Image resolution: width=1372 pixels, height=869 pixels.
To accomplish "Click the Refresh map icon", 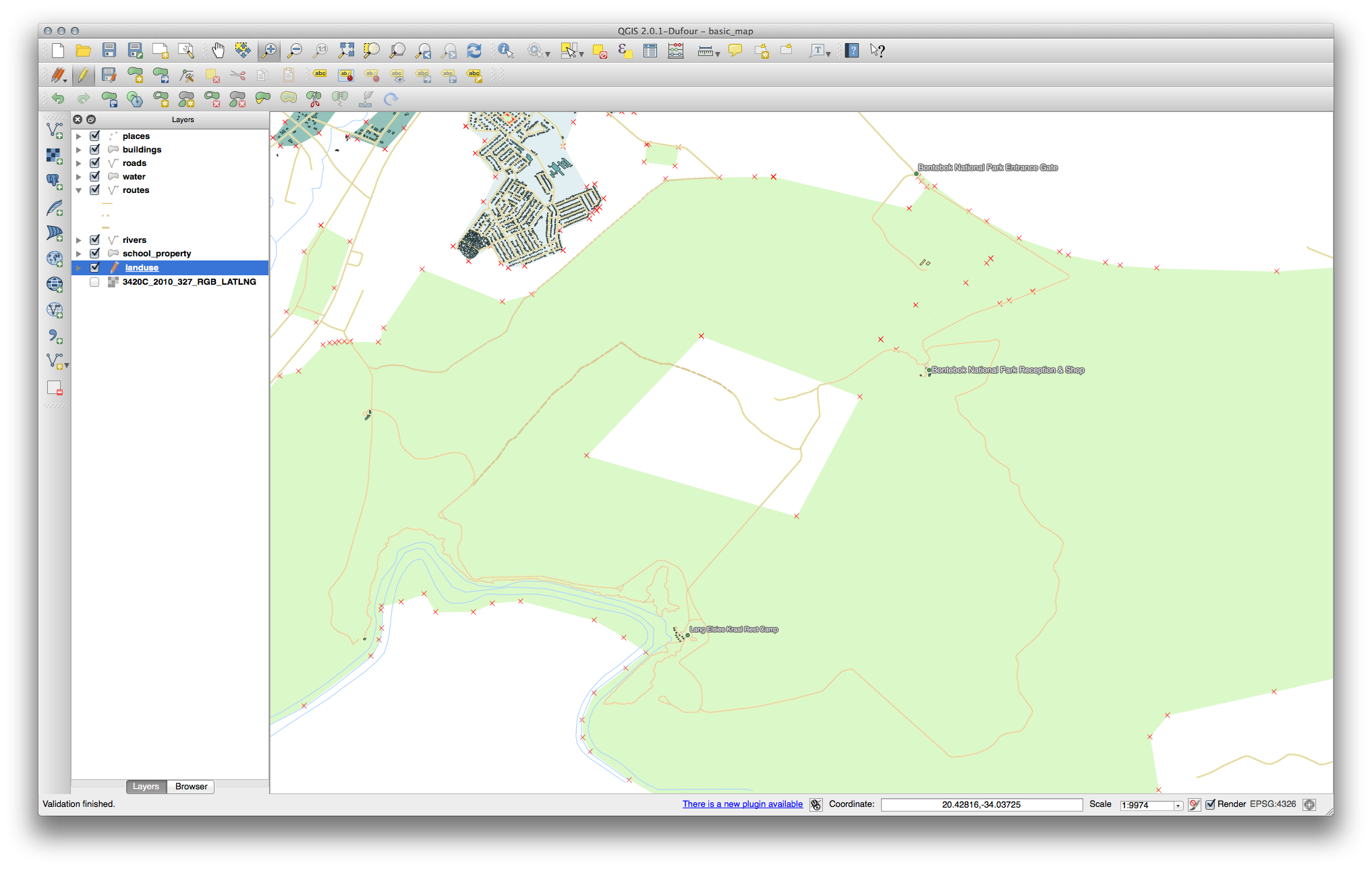I will coord(474,51).
